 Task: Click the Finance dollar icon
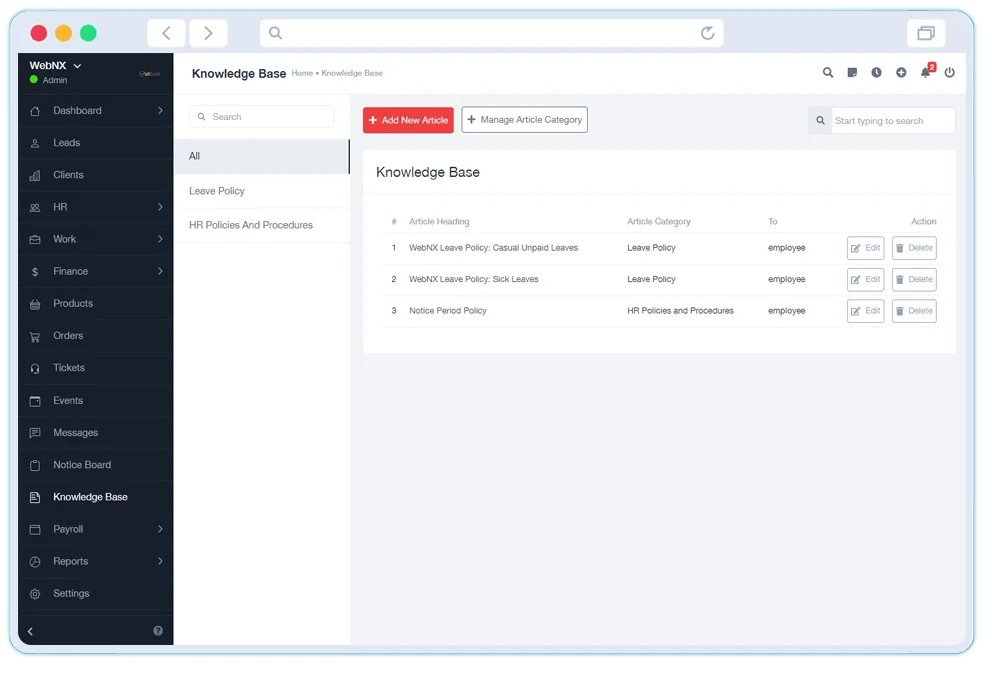coord(35,272)
